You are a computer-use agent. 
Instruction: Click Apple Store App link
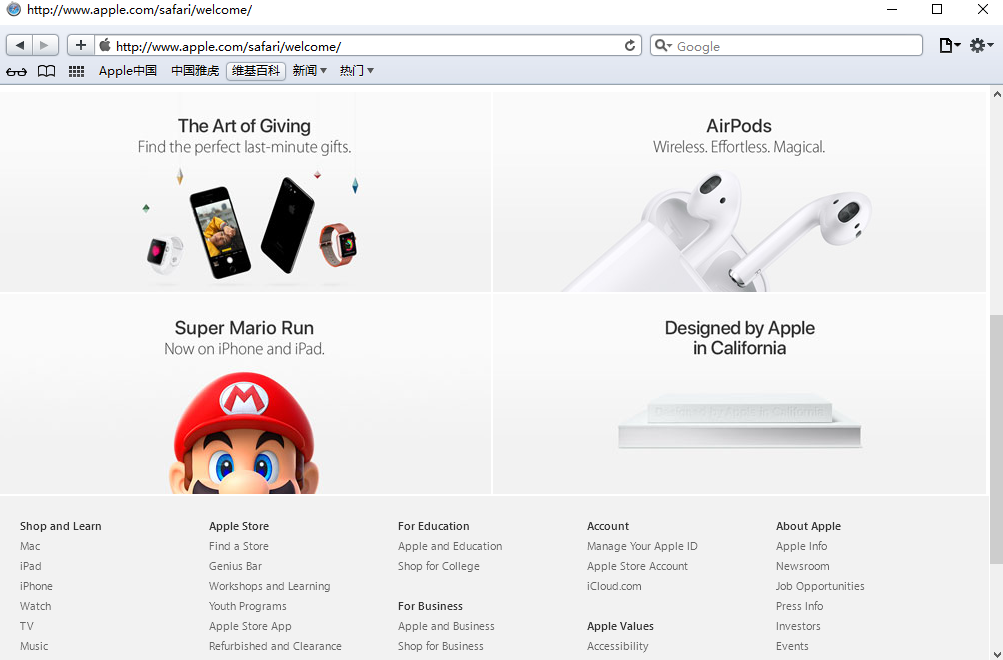pos(250,625)
